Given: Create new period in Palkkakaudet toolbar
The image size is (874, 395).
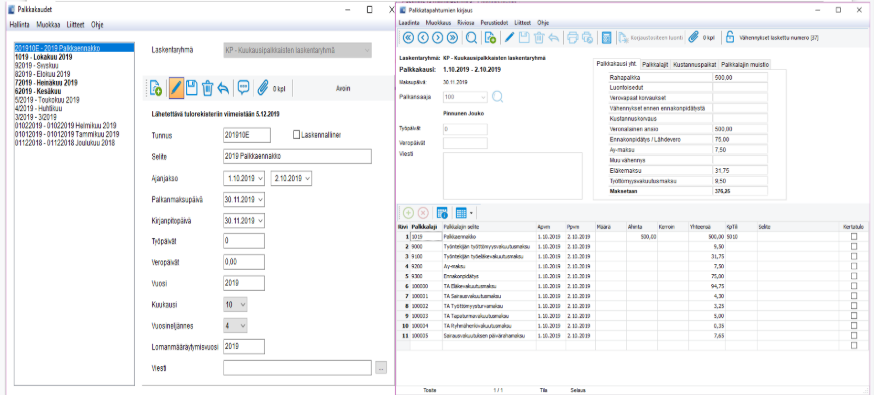Looking at the screenshot, I should pyautogui.click(x=156, y=87).
